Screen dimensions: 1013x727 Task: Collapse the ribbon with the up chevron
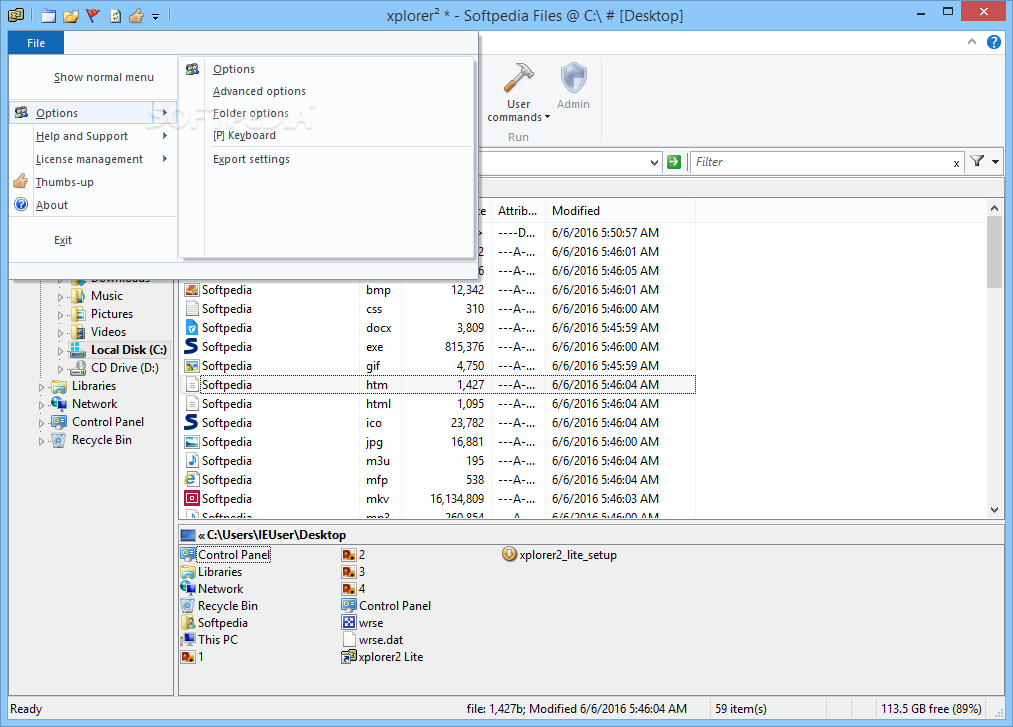[972, 42]
